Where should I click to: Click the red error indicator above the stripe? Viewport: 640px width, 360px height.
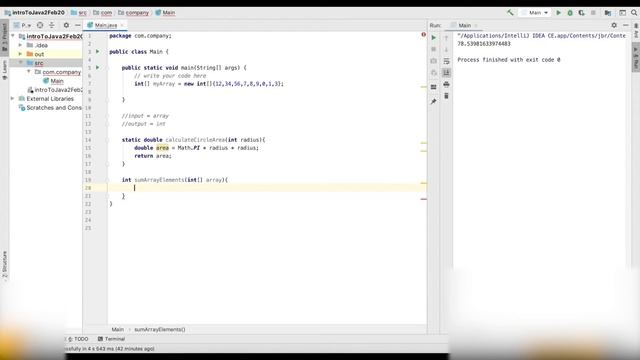point(424,35)
